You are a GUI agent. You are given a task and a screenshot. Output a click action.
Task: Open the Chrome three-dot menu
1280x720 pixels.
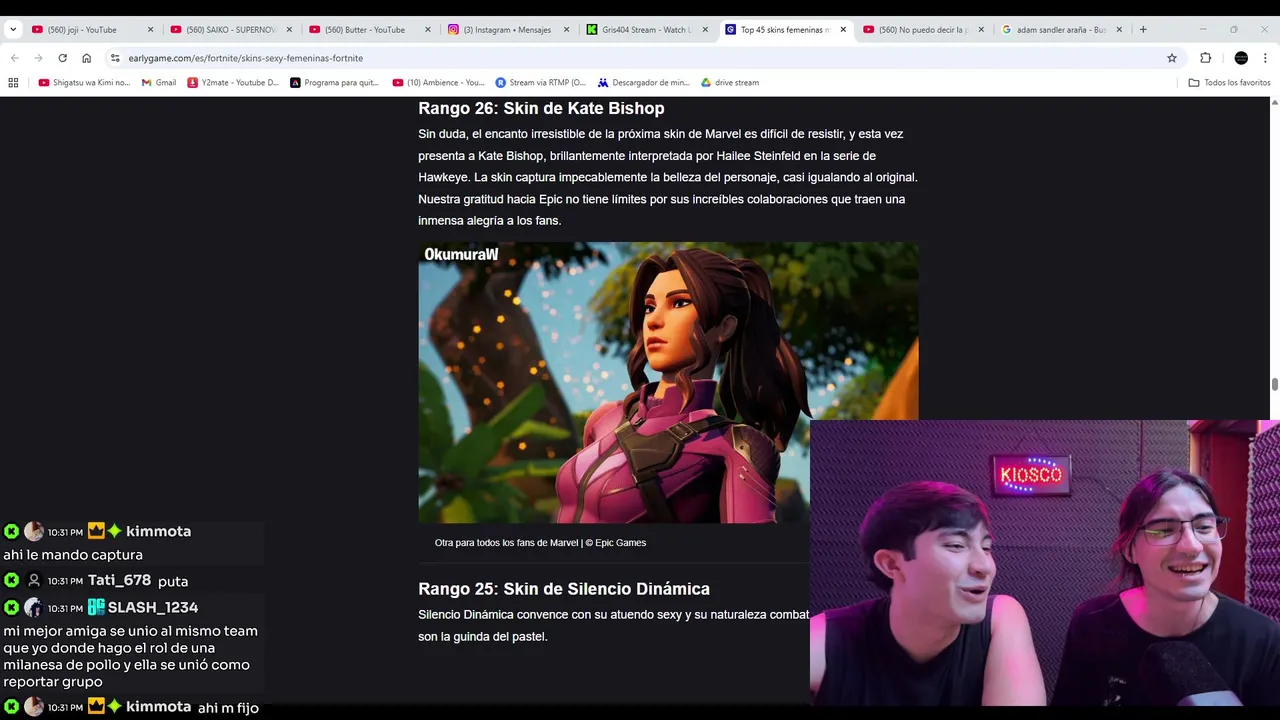pos(1265,58)
